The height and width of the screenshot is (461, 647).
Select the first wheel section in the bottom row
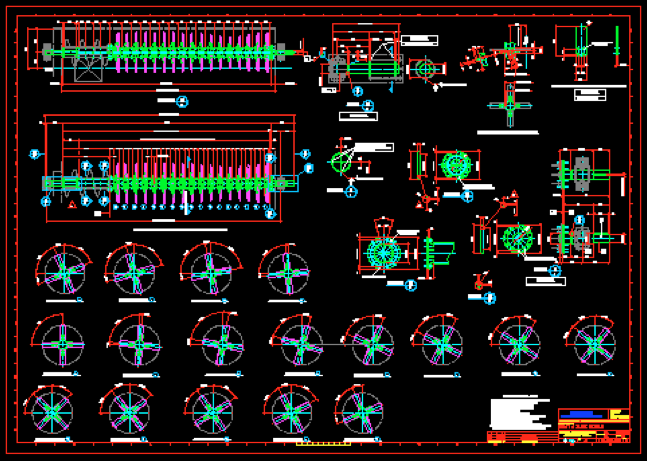[x=51, y=412]
